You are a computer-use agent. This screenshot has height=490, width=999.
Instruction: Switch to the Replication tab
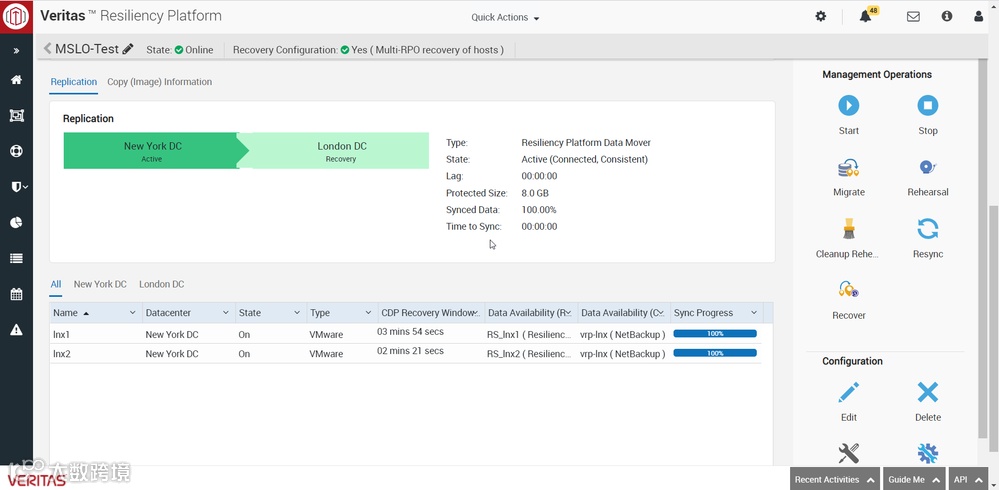74,82
